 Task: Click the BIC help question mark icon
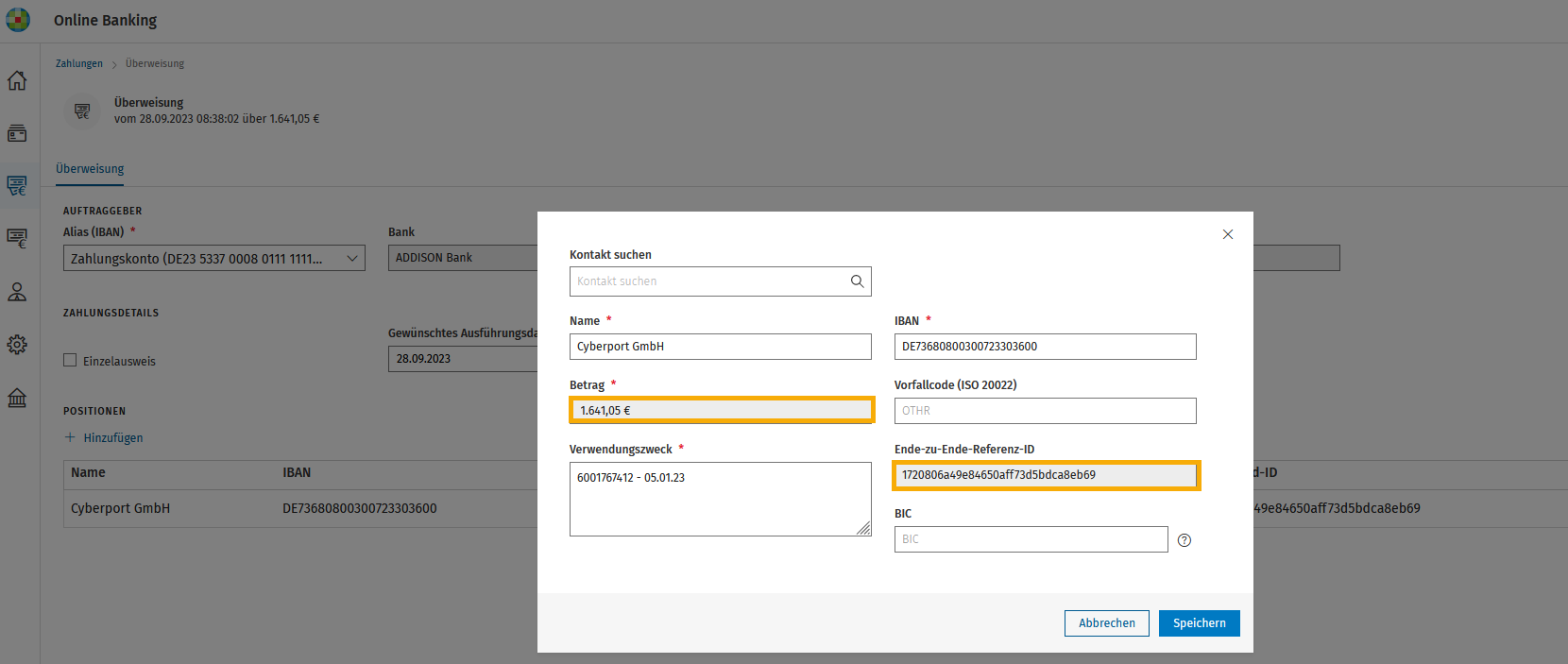click(1185, 540)
